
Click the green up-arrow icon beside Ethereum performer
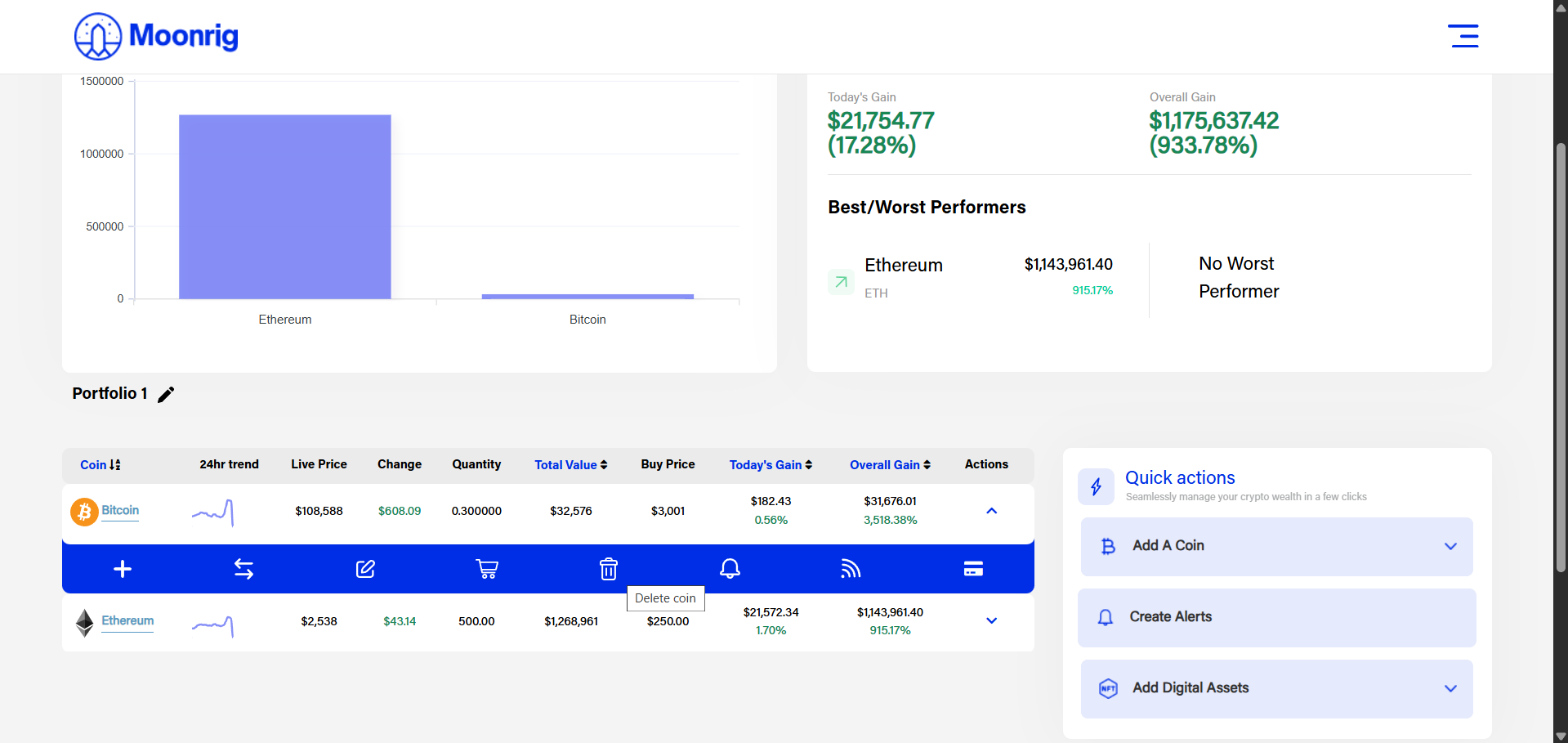841,282
